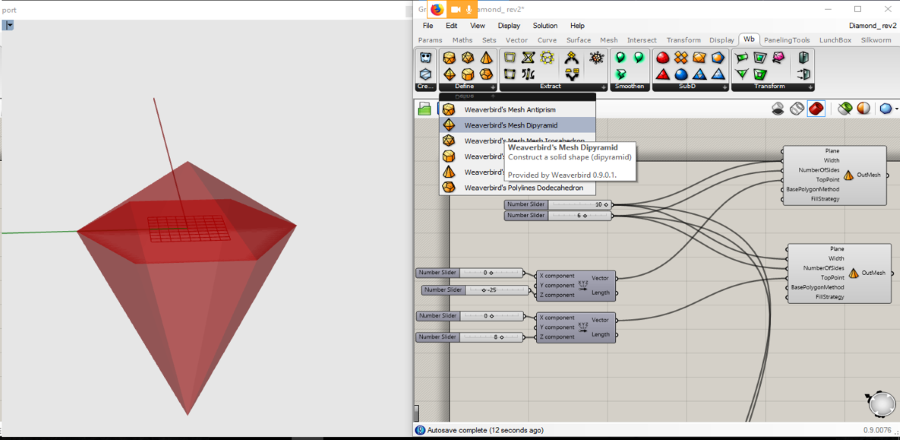
Task: Toggle shaded preview mode red cylinder icon
Action: click(816, 108)
